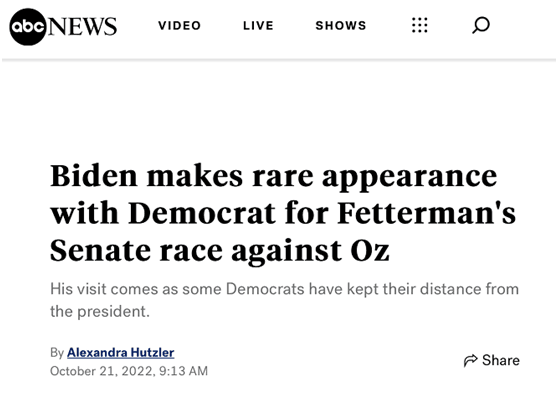
Task: Click the word Biden in the headline
Action: [x=94, y=176]
